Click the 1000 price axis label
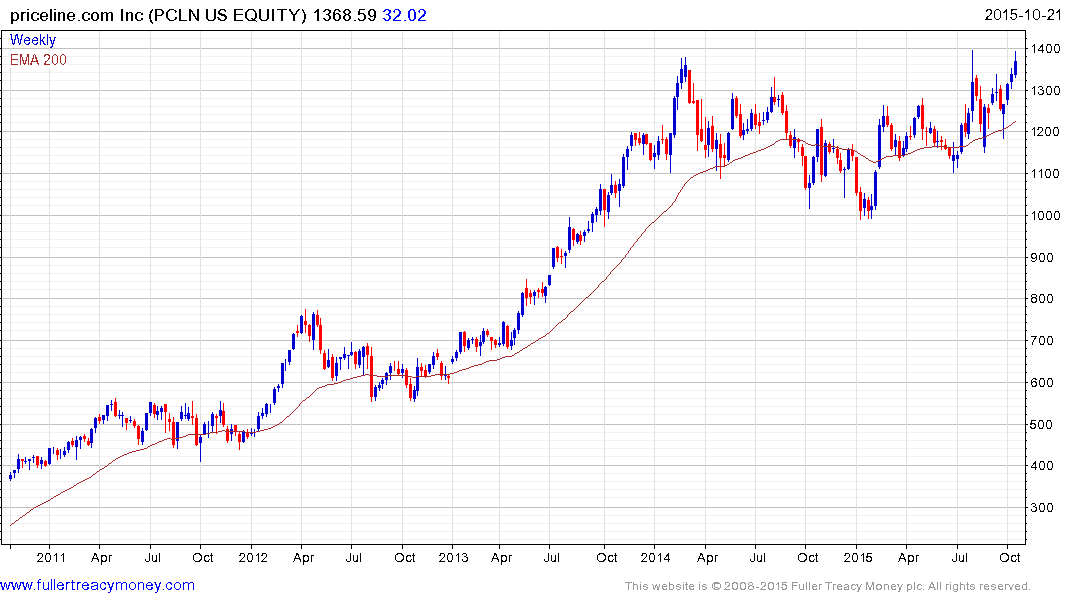Image resolution: width=1075 pixels, height=600 pixels. [x=1046, y=215]
